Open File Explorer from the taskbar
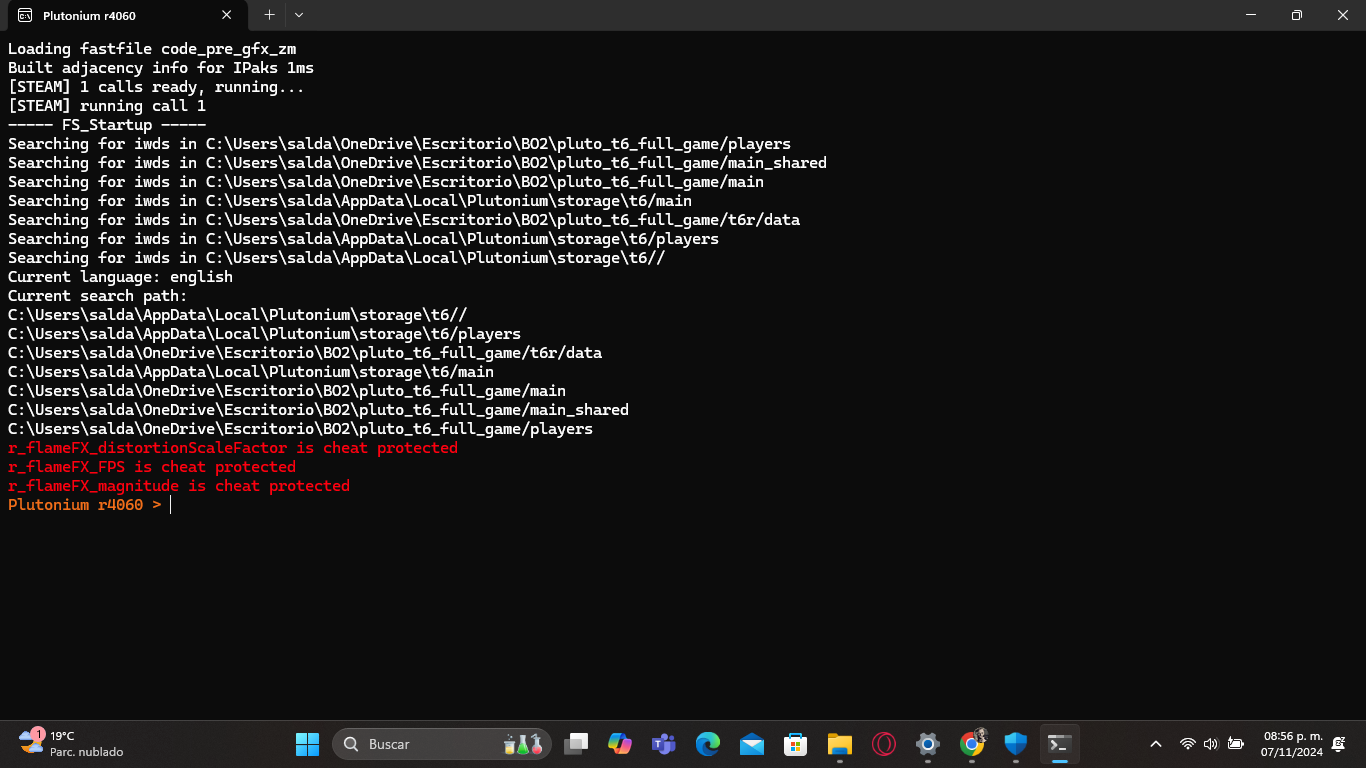Viewport: 1366px width, 768px height. [840, 744]
